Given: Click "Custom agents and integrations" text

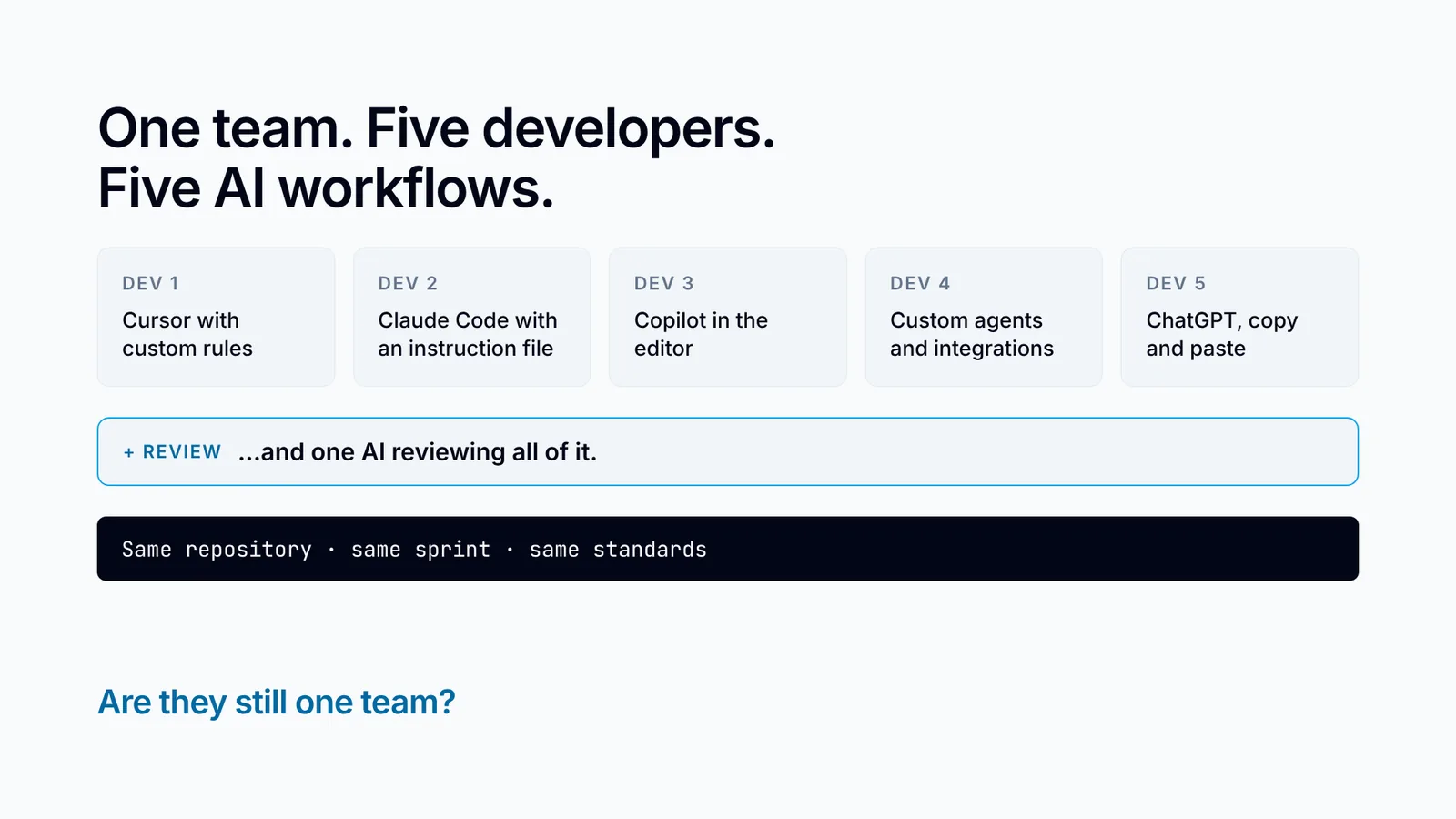Looking at the screenshot, I should point(972,334).
